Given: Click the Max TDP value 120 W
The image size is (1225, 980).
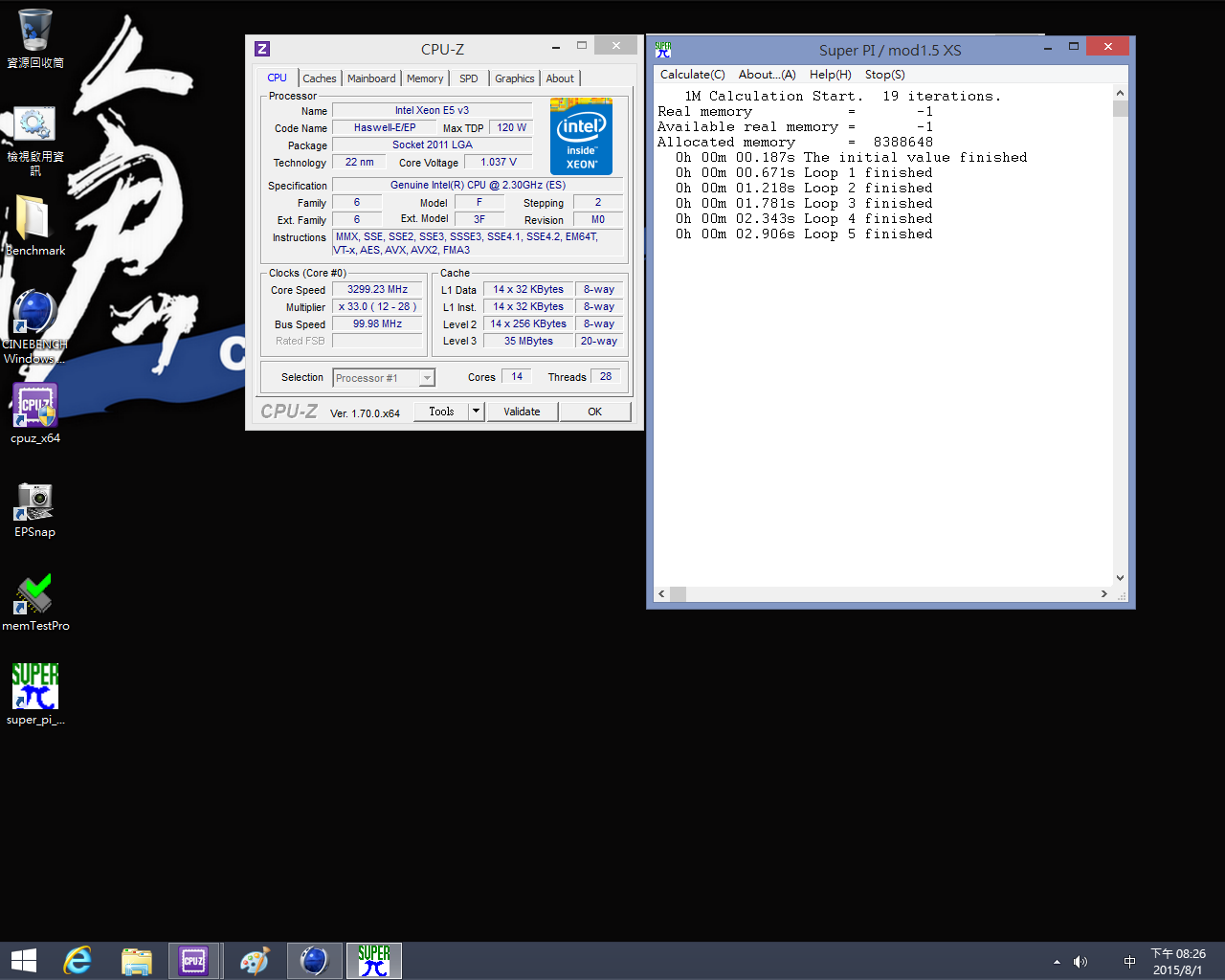Looking at the screenshot, I should click(x=512, y=127).
